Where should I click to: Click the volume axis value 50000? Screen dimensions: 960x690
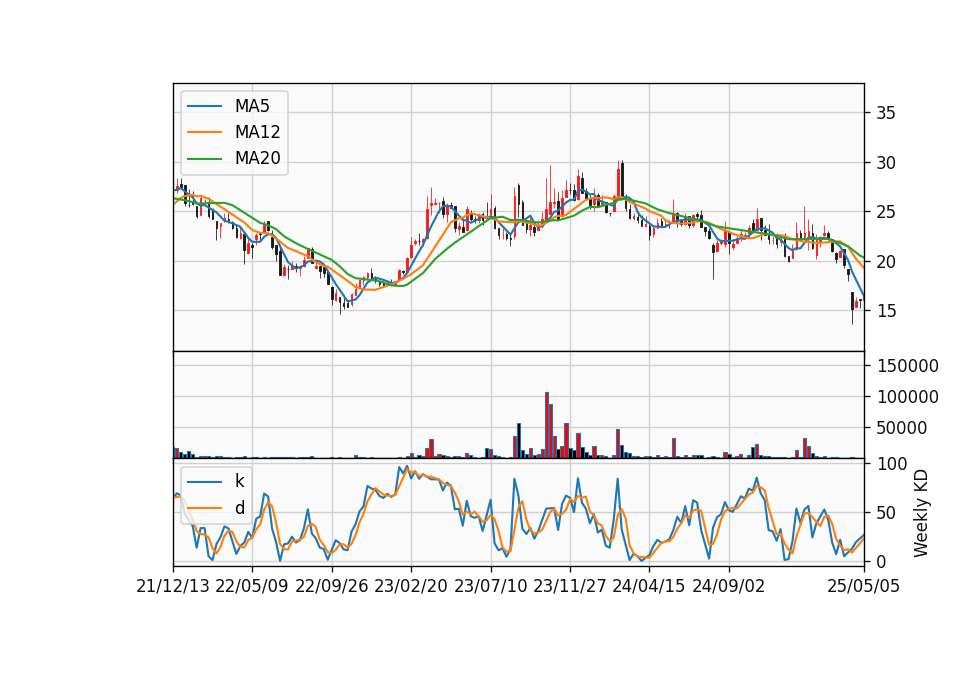(x=902, y=428)
